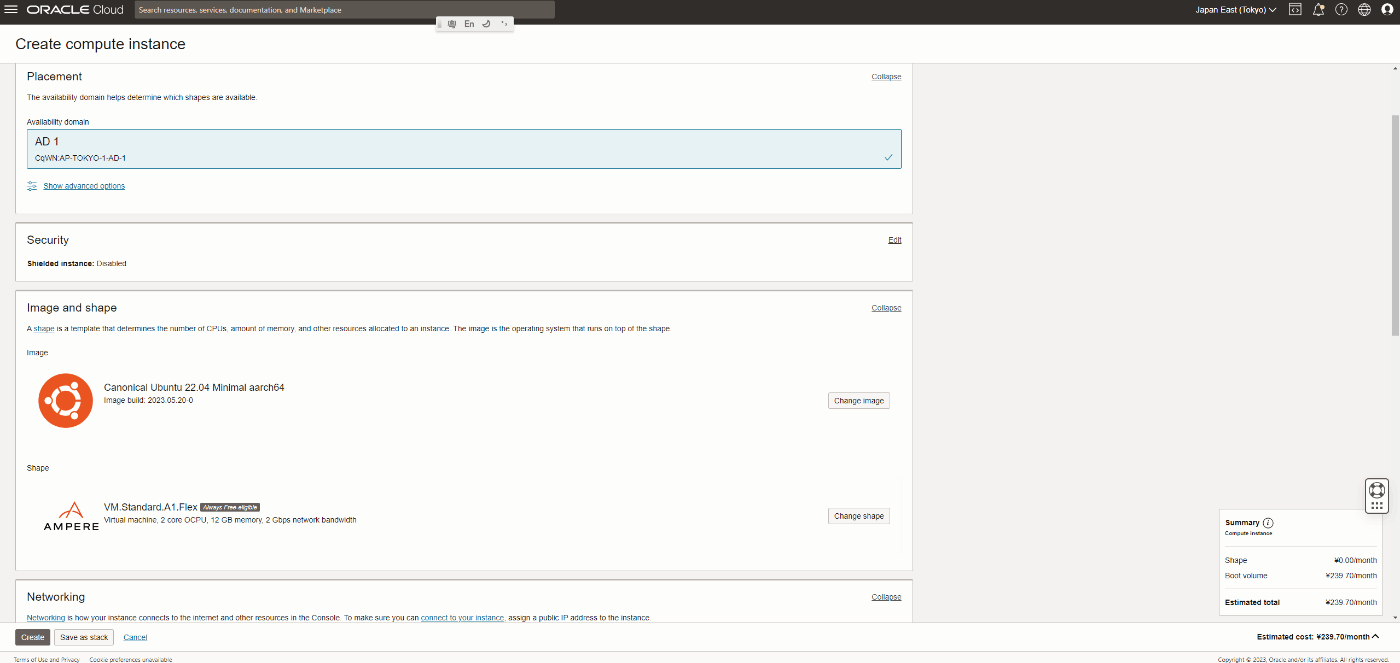The height and width of the screenshot is (663, 1400).
Task: Click the Create button
Action: click(32, 637)
